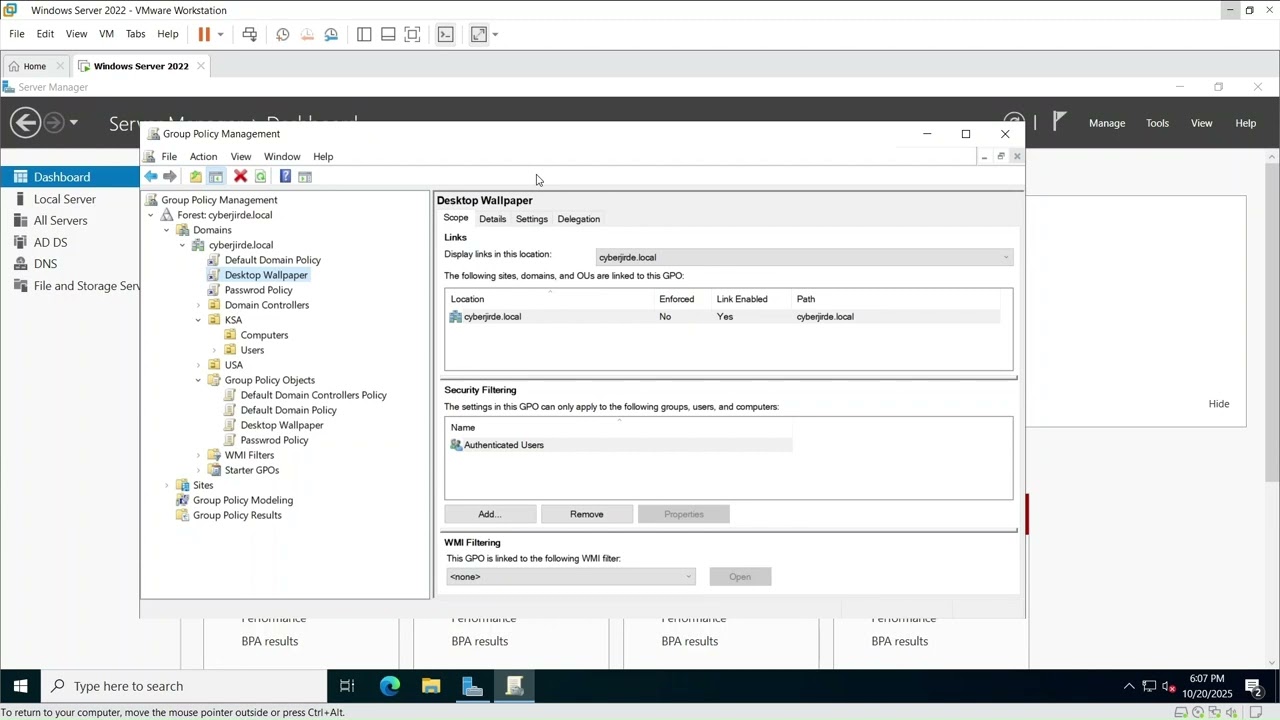Screen dimensions: 1280x720
Task: Click the VMware pause virtual machine icon
Action: [x=204, y=34]
